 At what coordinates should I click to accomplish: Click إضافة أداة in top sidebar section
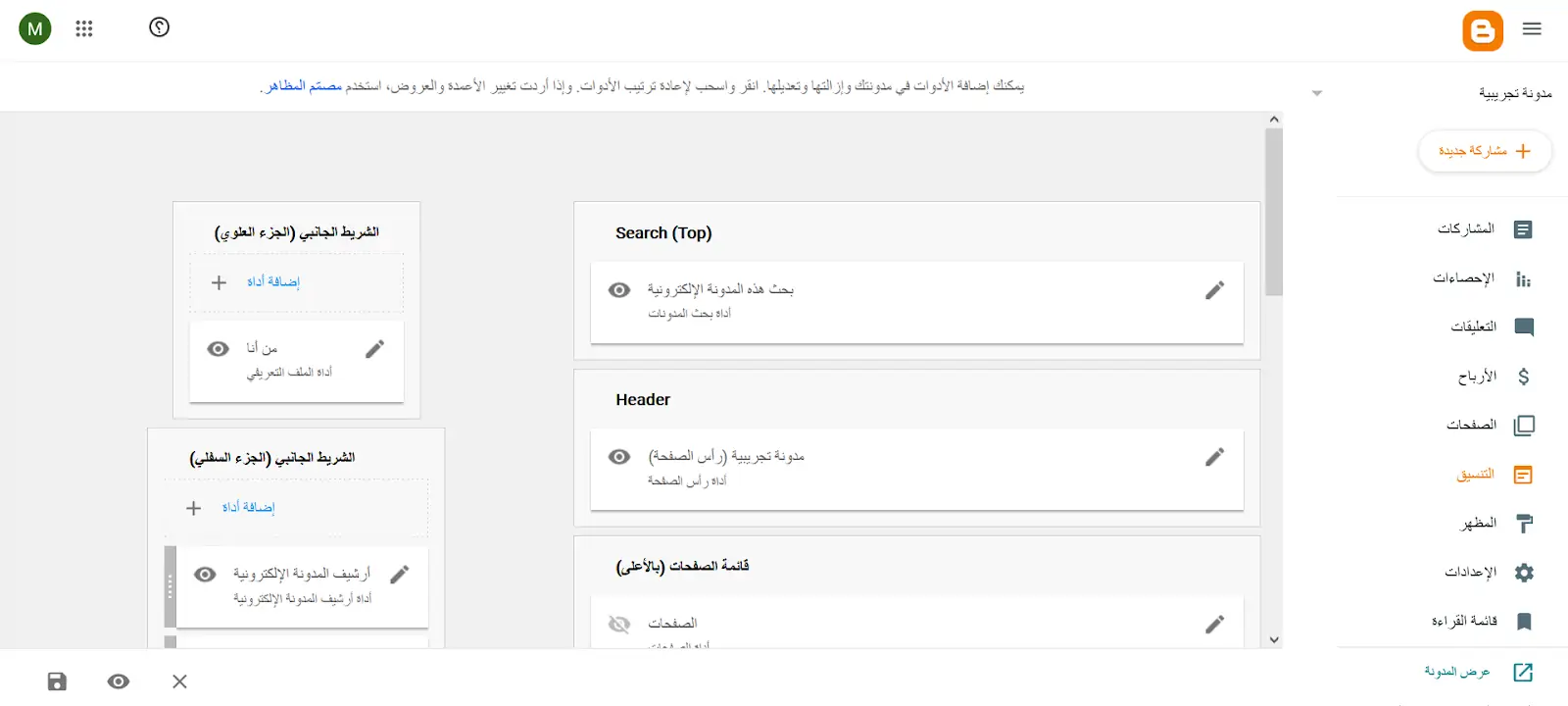point(272,282)
